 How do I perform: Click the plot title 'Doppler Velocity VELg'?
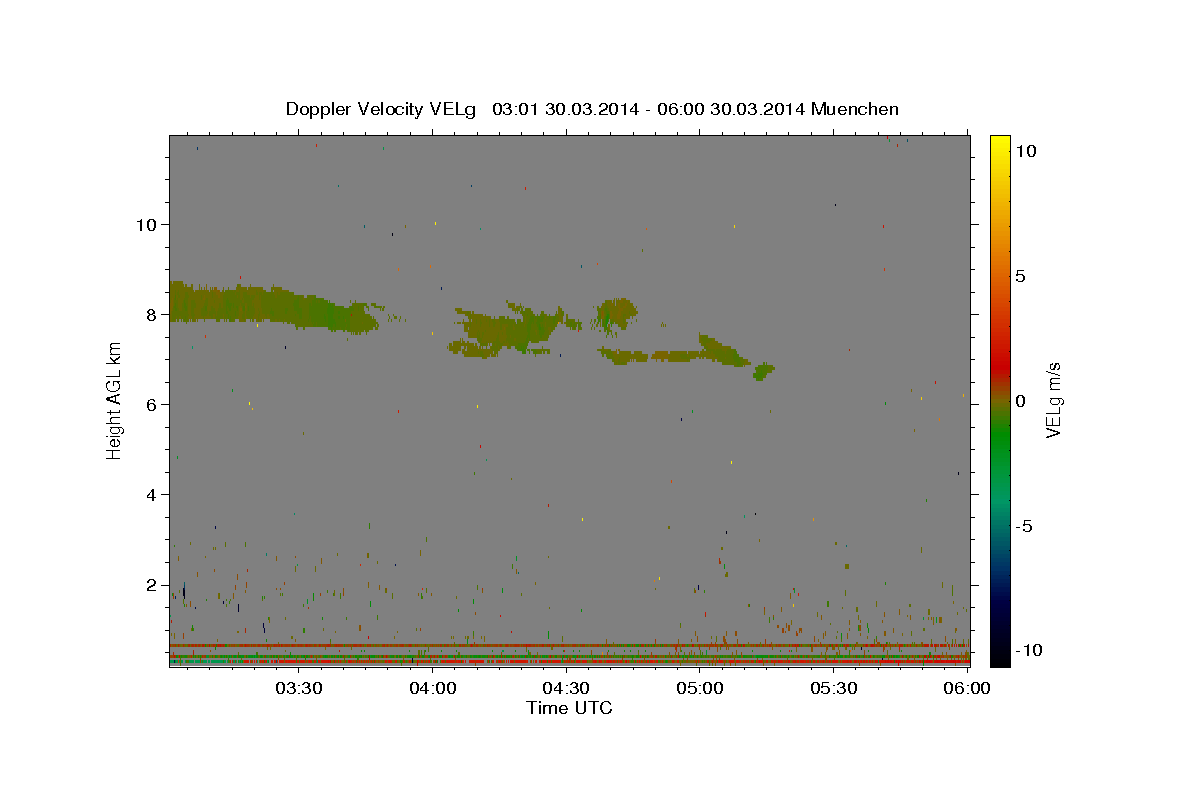[383, 109]
